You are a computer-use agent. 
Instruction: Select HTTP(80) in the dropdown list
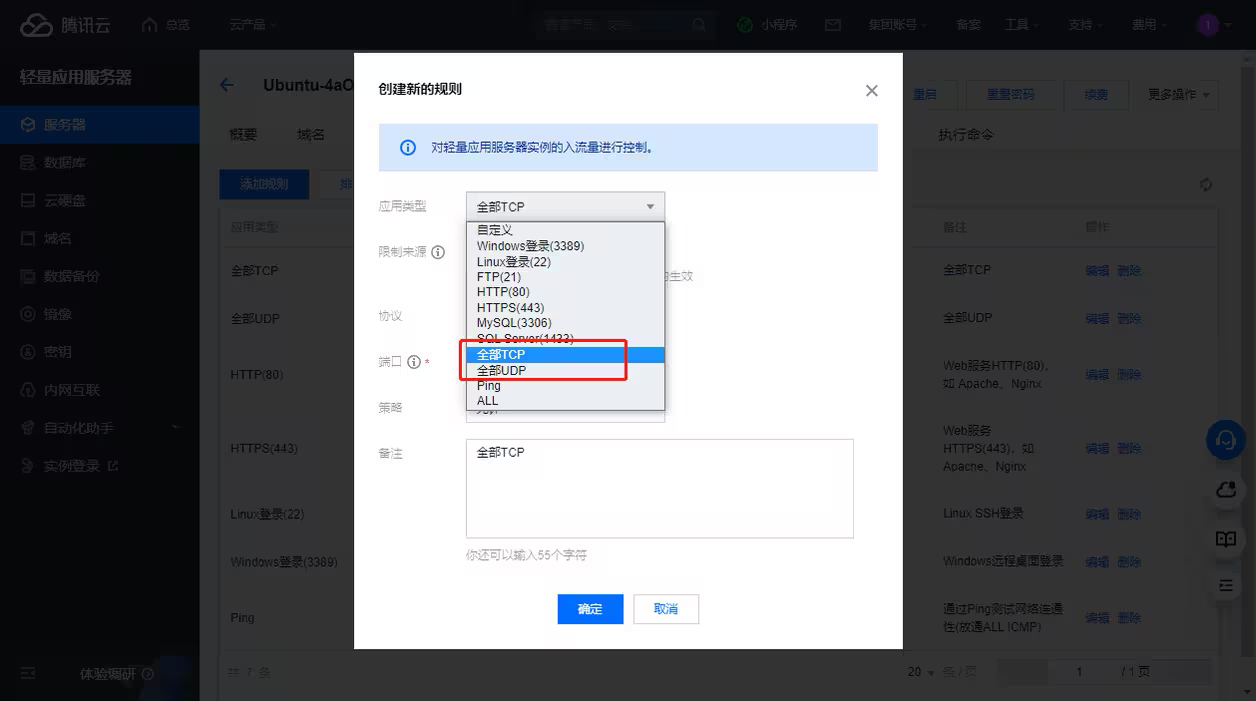(x=565, y=292)
